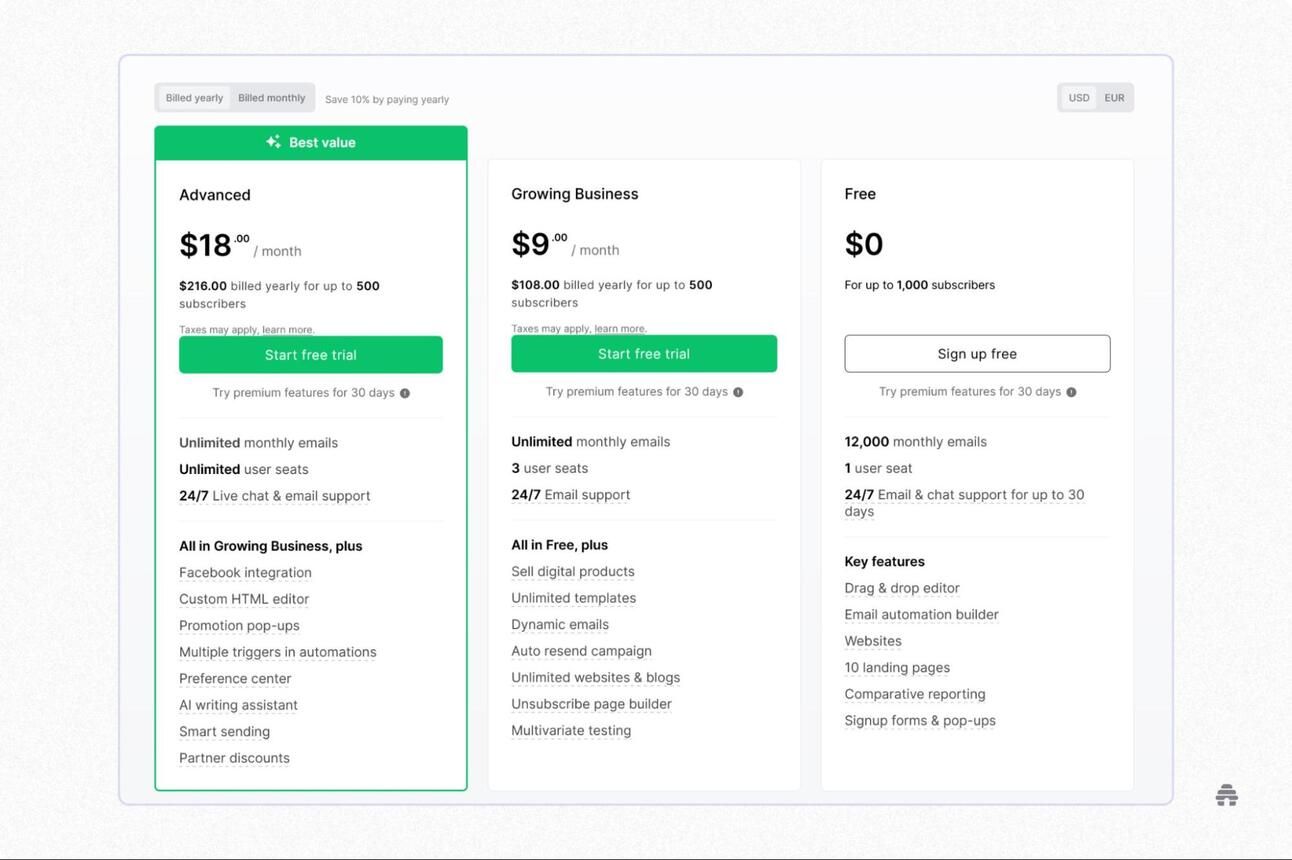This screenshot has width=1292, height=860.
Task: Click Multivariate testing feature
Action: pyautogui.click(x=571, y=731)
